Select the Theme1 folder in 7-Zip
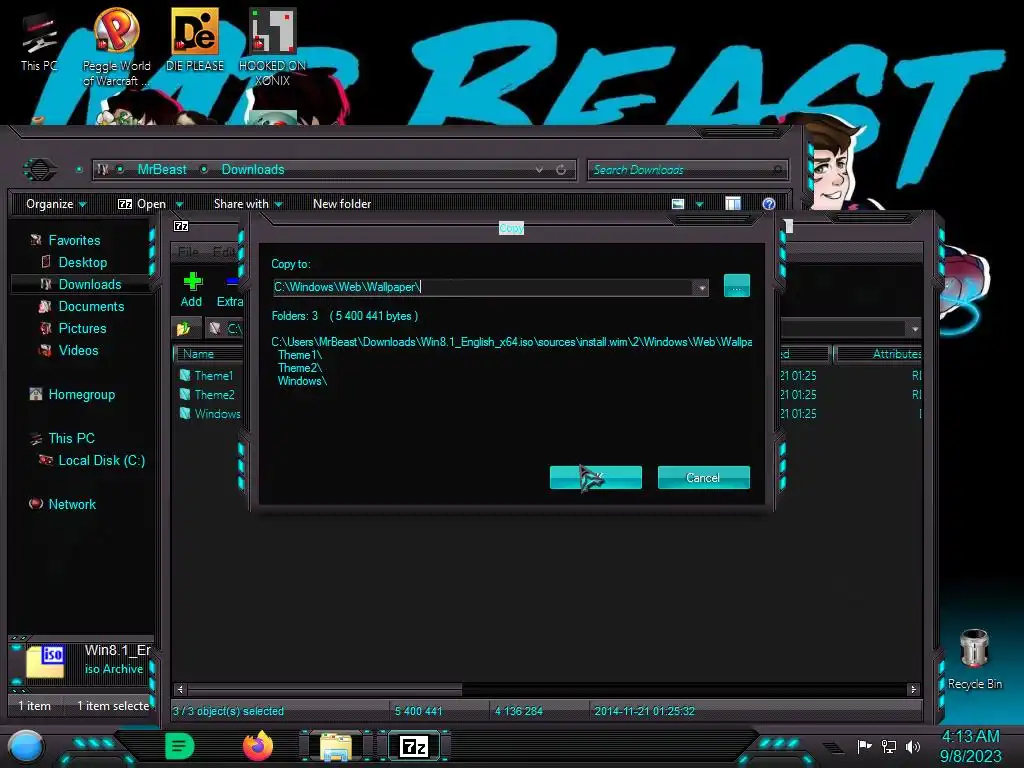 tap(213, 376)
